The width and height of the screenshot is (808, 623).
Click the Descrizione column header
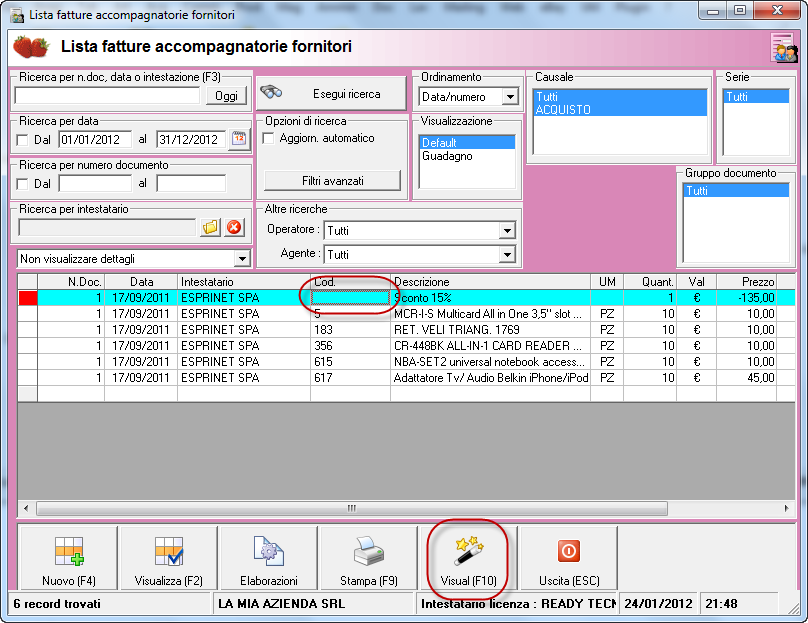[490, 282]
